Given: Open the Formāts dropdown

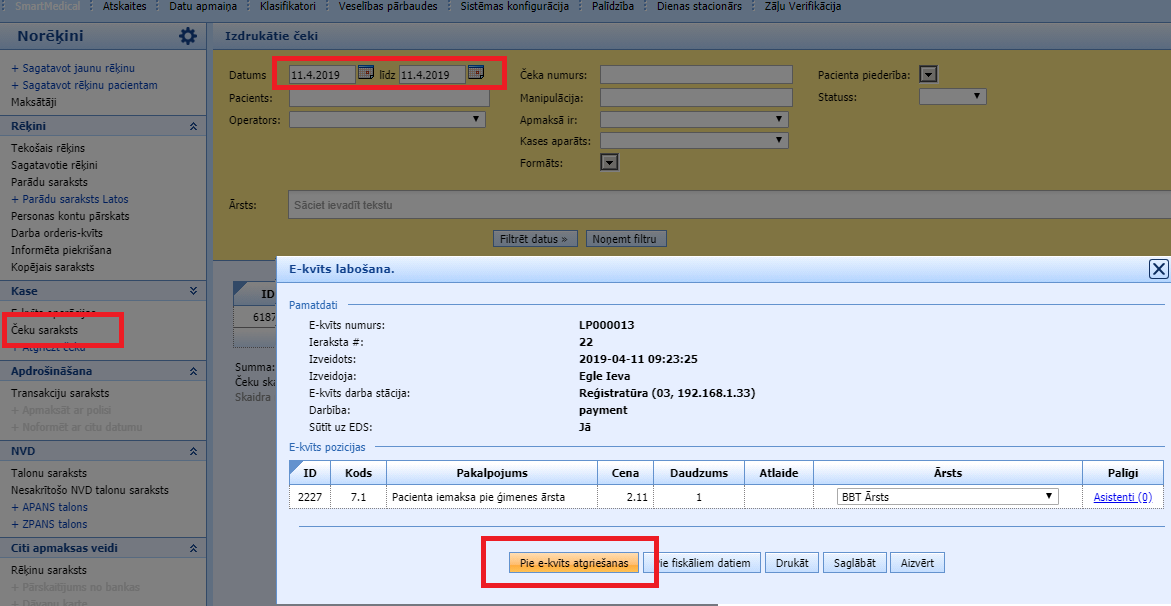Looking at the screenshot, I should tap(609, 162).
